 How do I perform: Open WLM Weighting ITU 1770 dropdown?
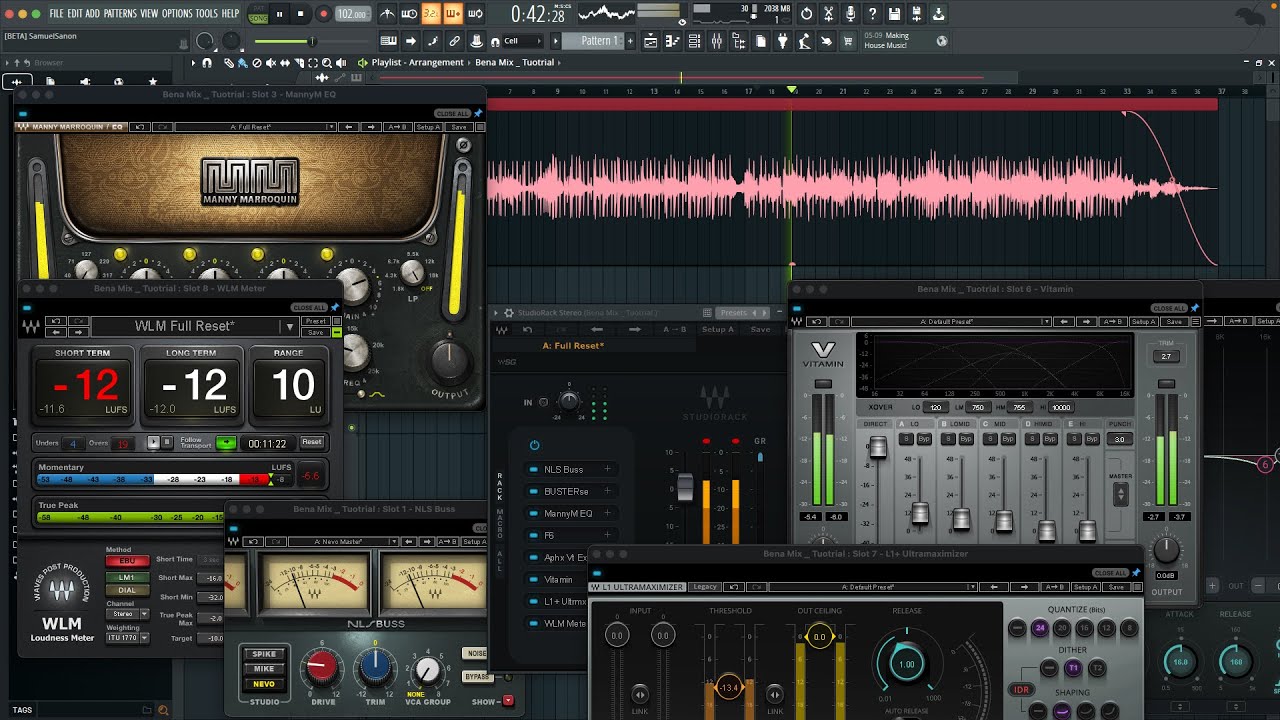pos(127,637)
